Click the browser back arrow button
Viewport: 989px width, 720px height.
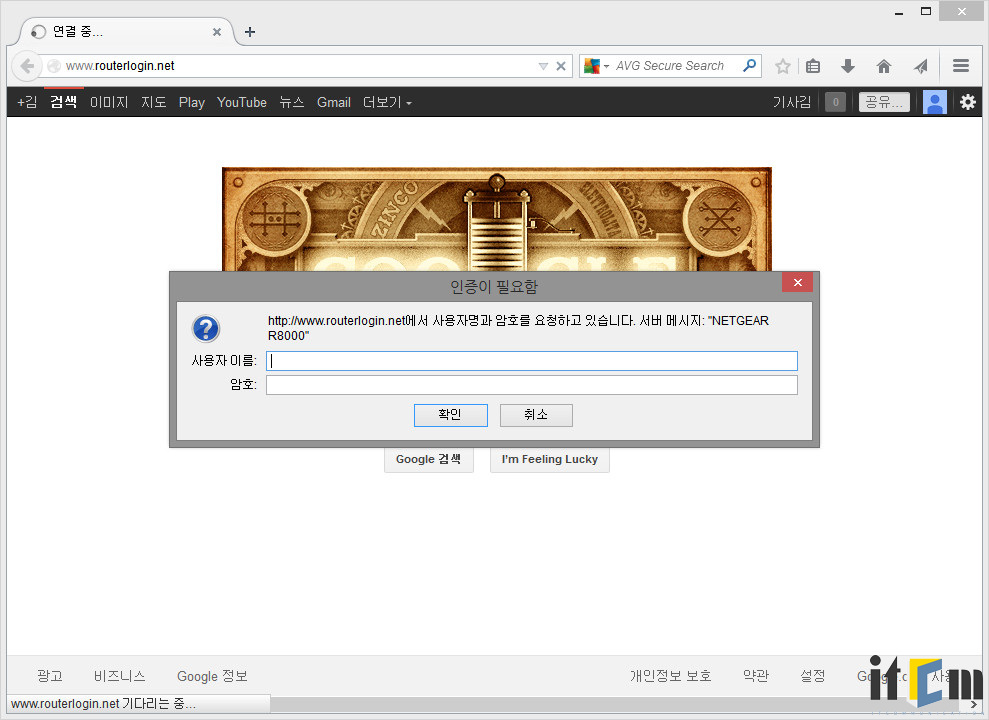point(26,66)
